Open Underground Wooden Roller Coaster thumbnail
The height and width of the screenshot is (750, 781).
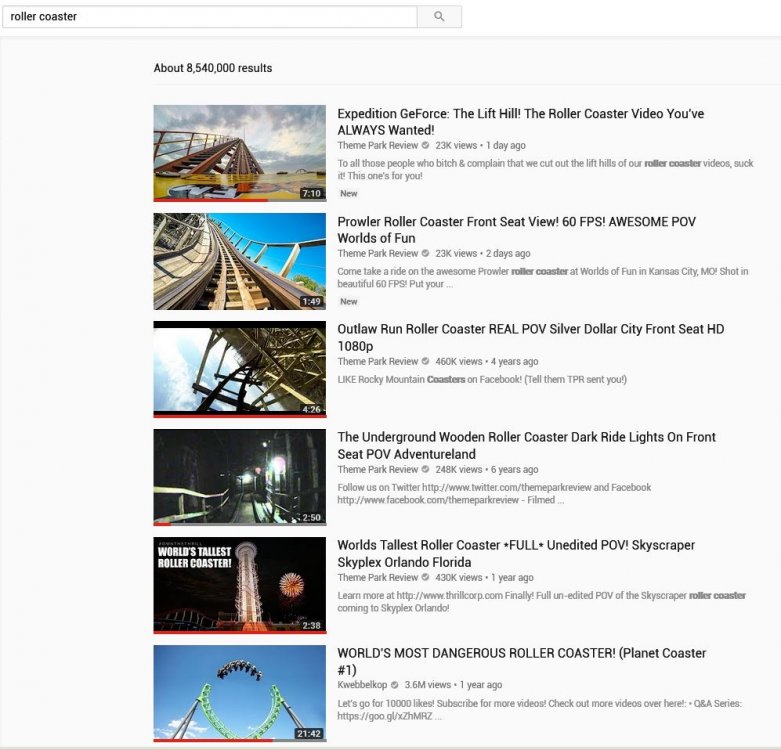(240, 477)
